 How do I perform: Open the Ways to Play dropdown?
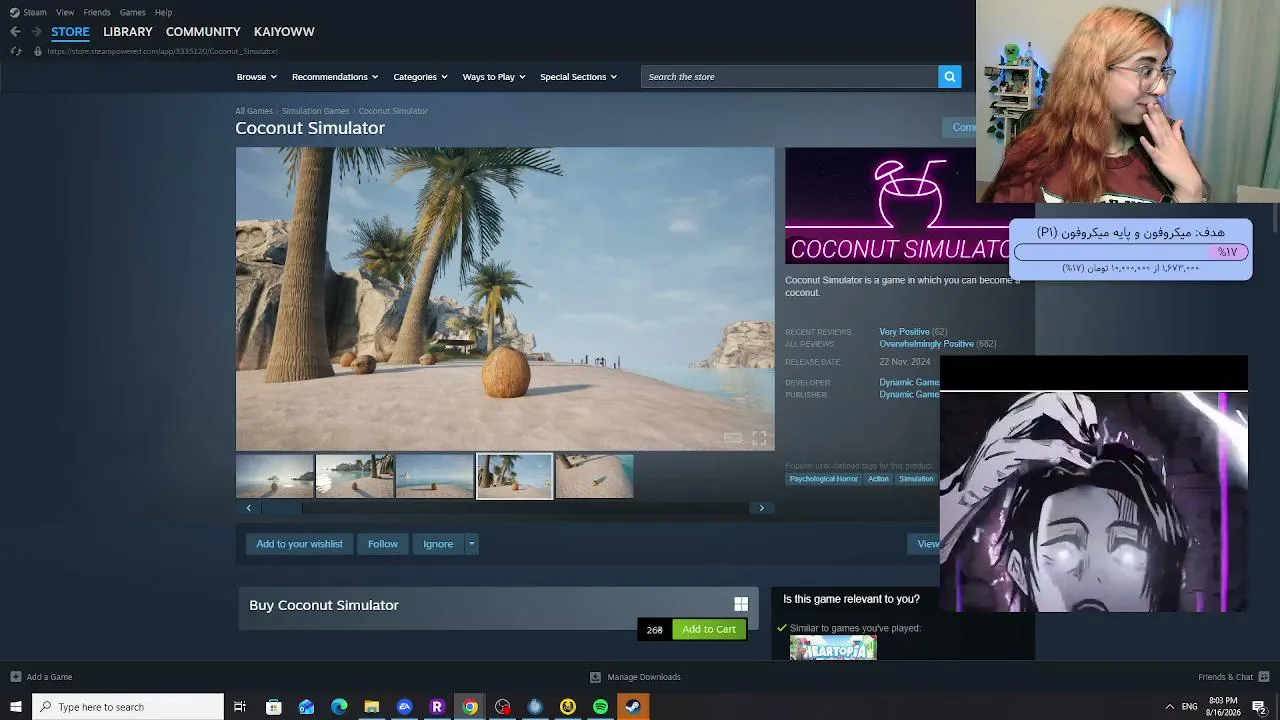click(x=494, y=77)
